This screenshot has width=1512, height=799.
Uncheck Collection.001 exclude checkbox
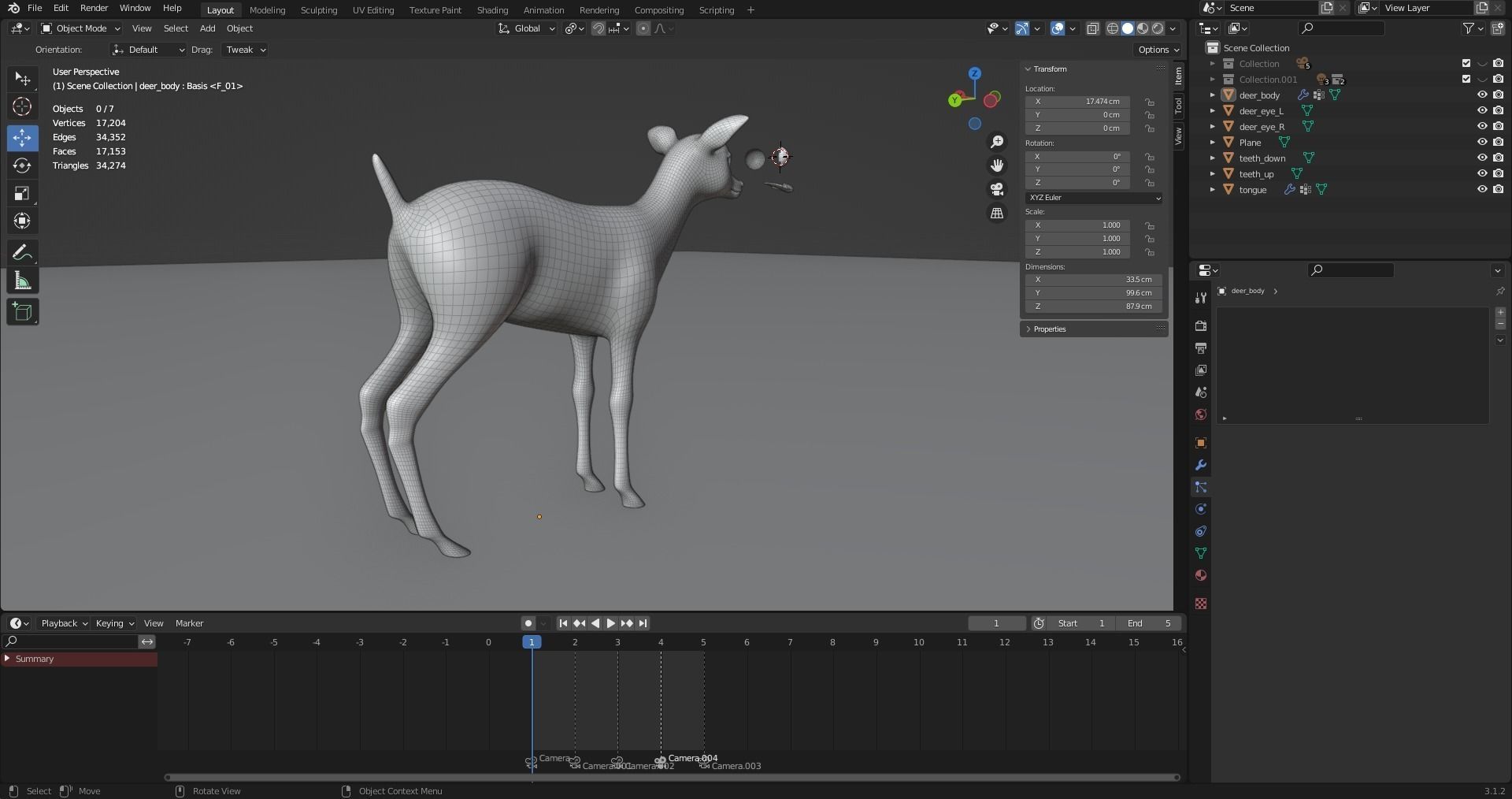tap(1466, 80)
